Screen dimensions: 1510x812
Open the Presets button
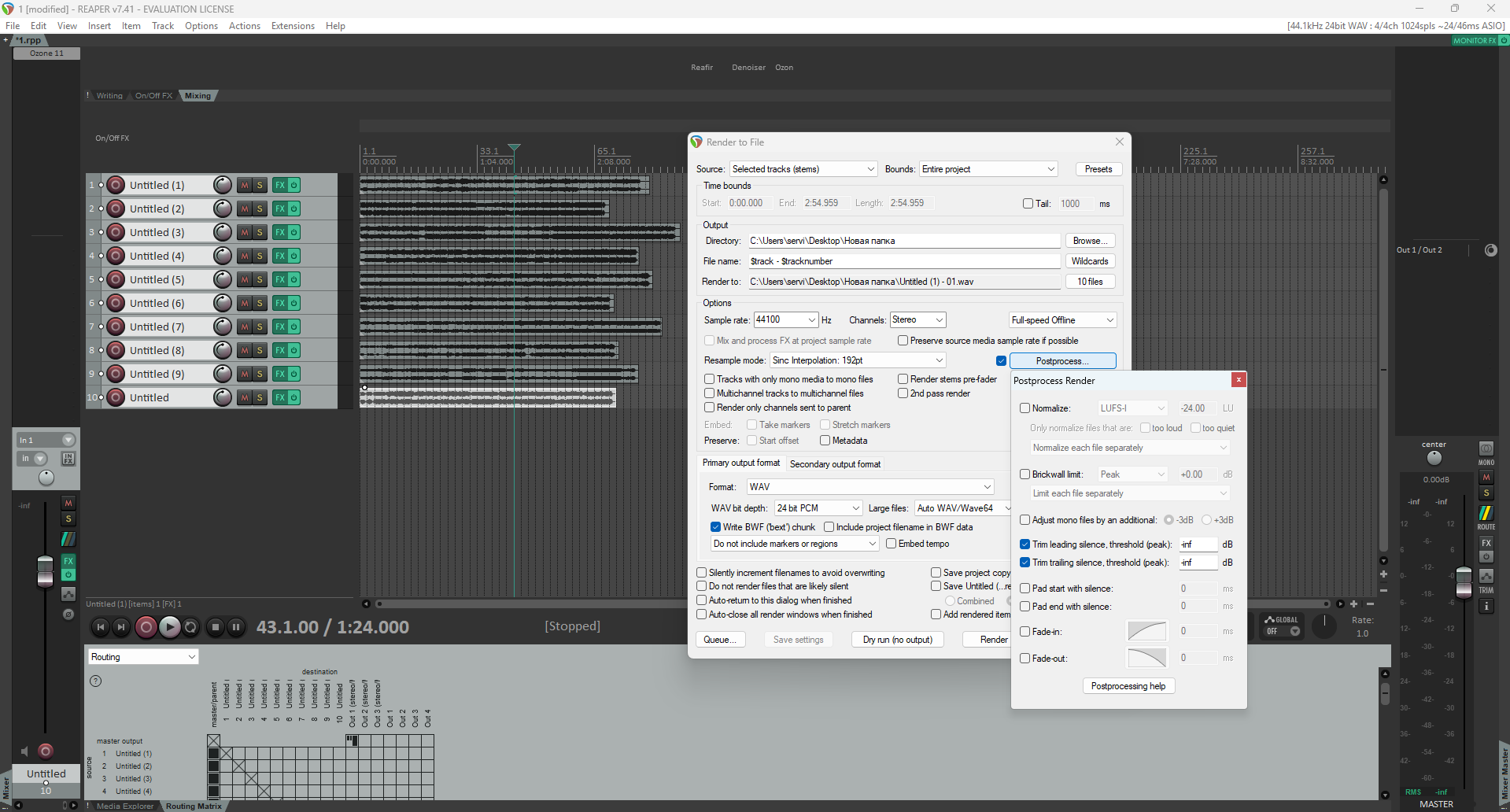pyautogui.click(x=1098, y=169)
